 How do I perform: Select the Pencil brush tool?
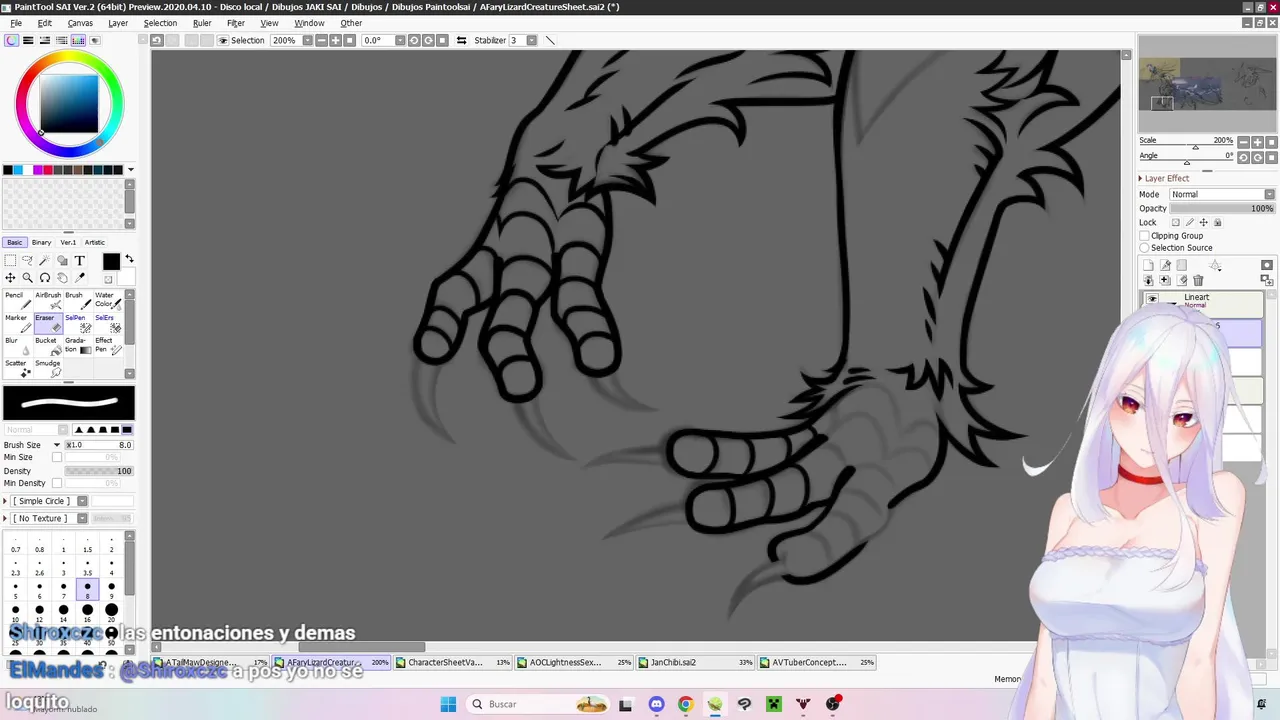(18, 300)
